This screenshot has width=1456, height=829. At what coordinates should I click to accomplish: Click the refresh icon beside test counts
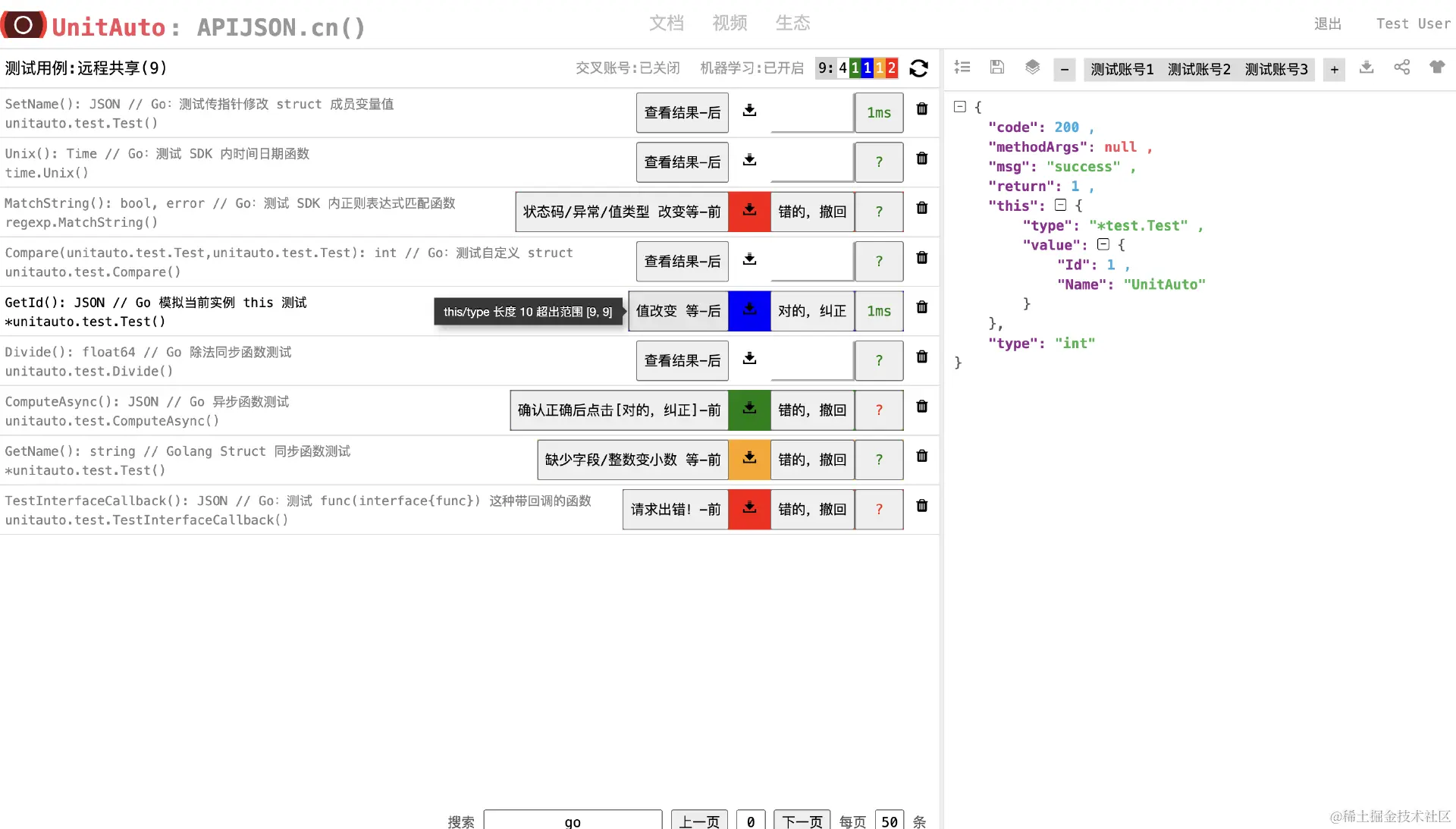pyautogui.click(x=918, y=68)
